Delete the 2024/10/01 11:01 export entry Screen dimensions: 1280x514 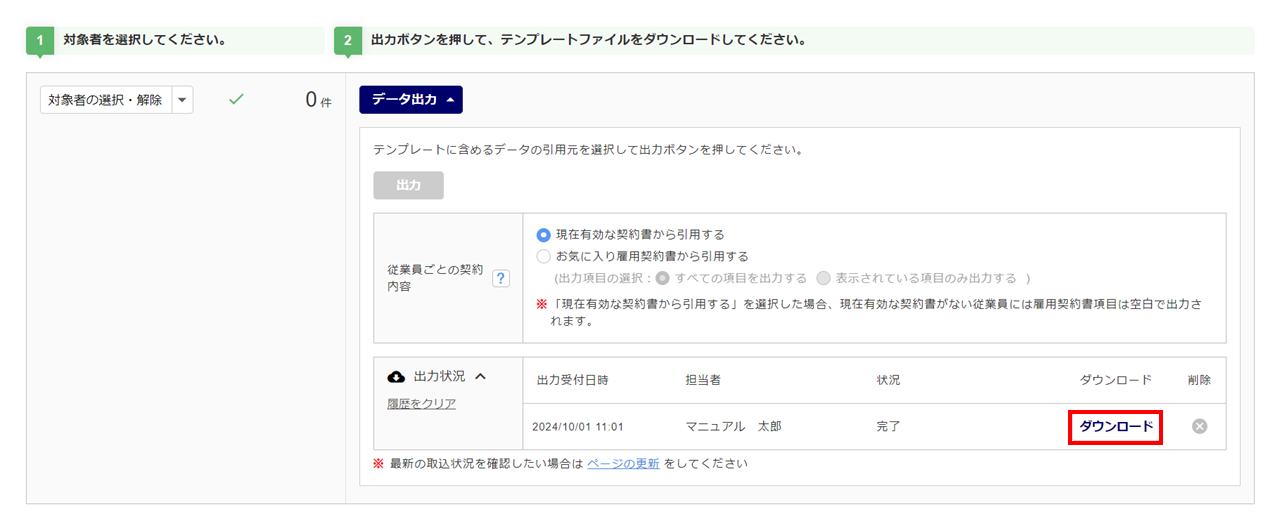pos(1199,426)
